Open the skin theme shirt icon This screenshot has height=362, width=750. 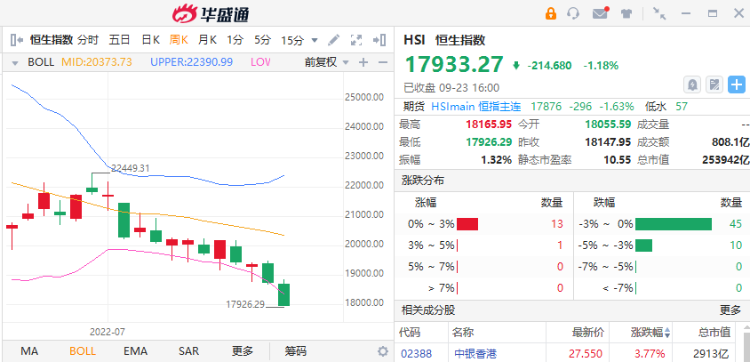[627, 13]
